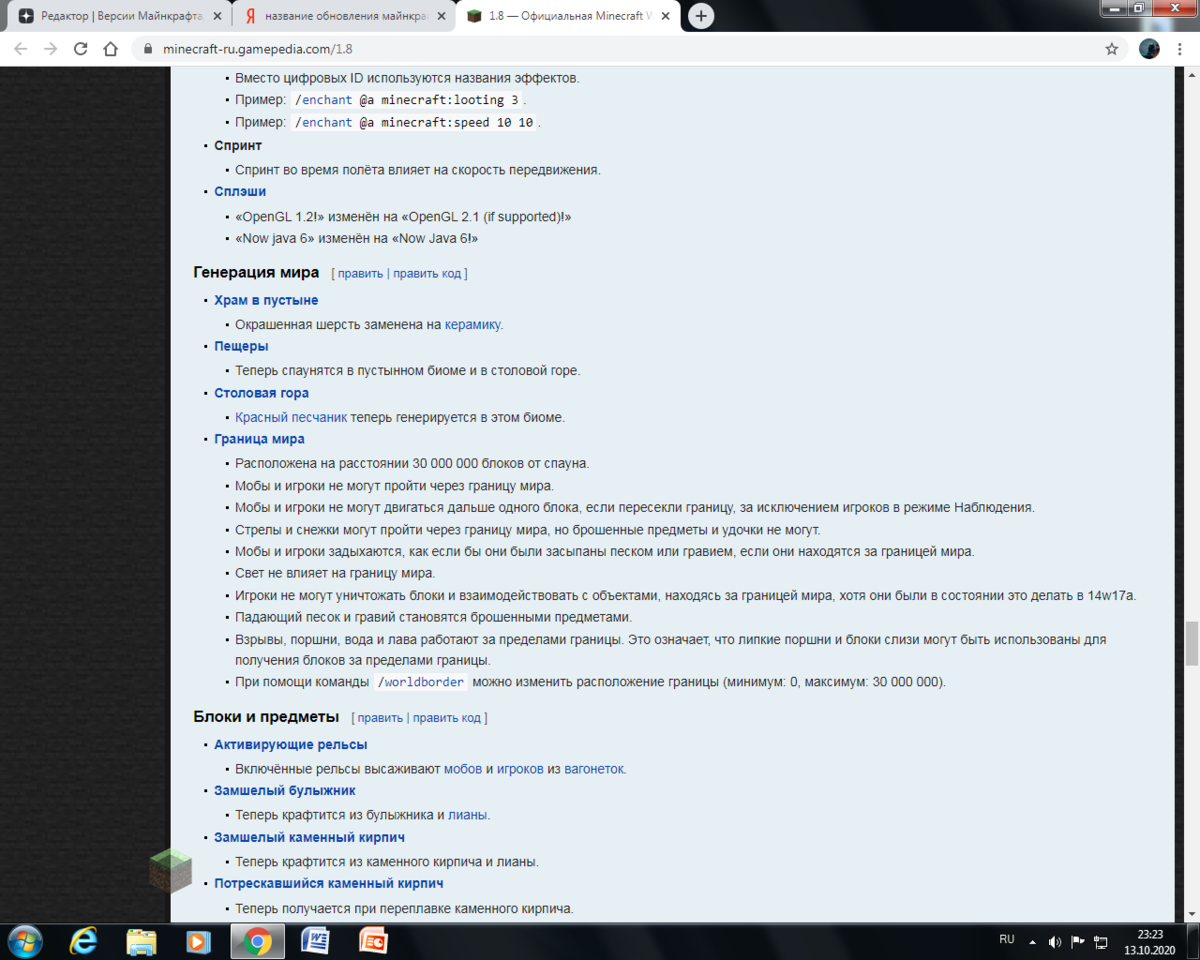Open the 'Столовая гора' link
The image size is (1200, 960).
point(261,393)
